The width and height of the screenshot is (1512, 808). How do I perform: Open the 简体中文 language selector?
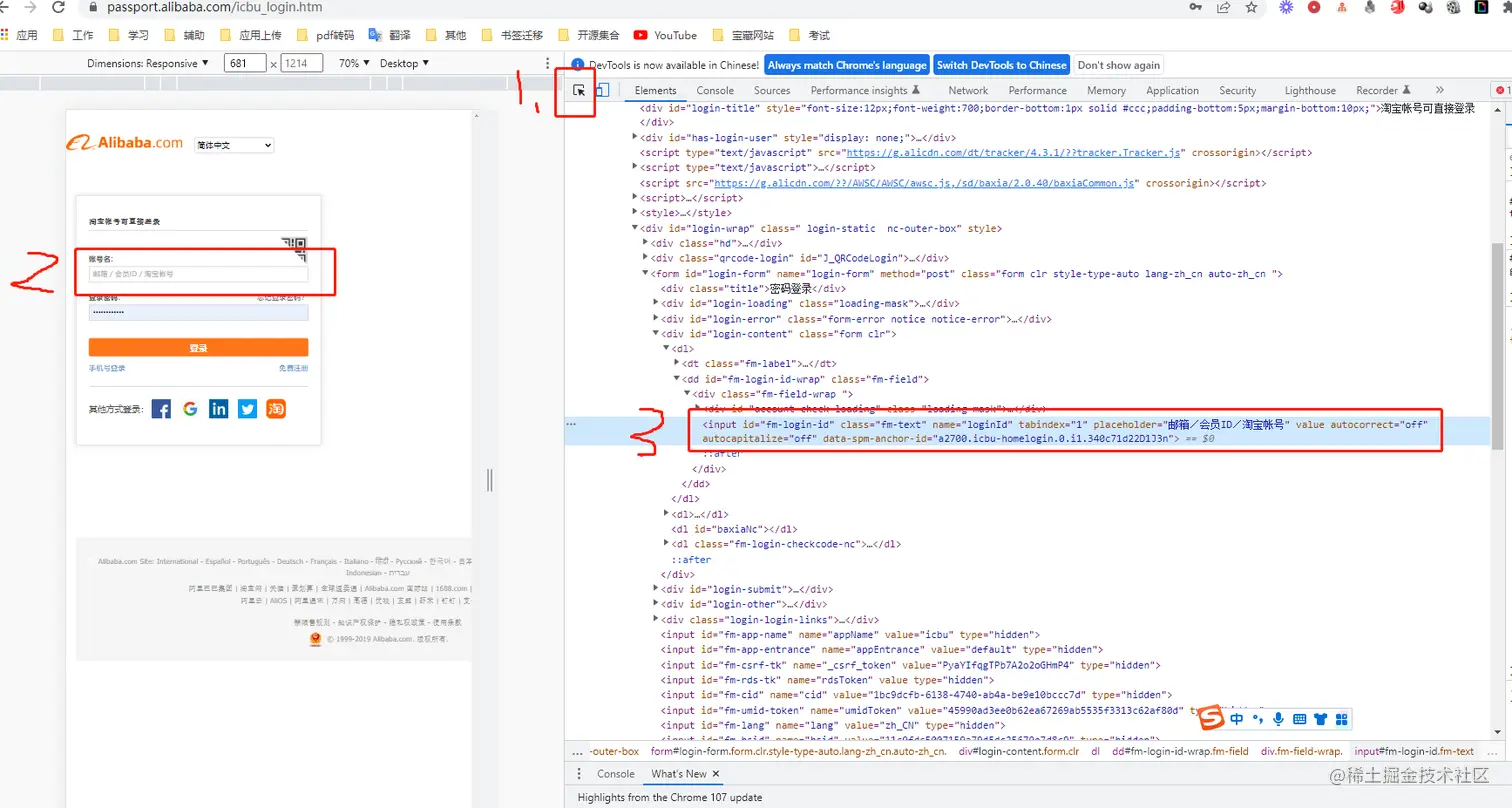pyautogui.click(x=234, y=145)
